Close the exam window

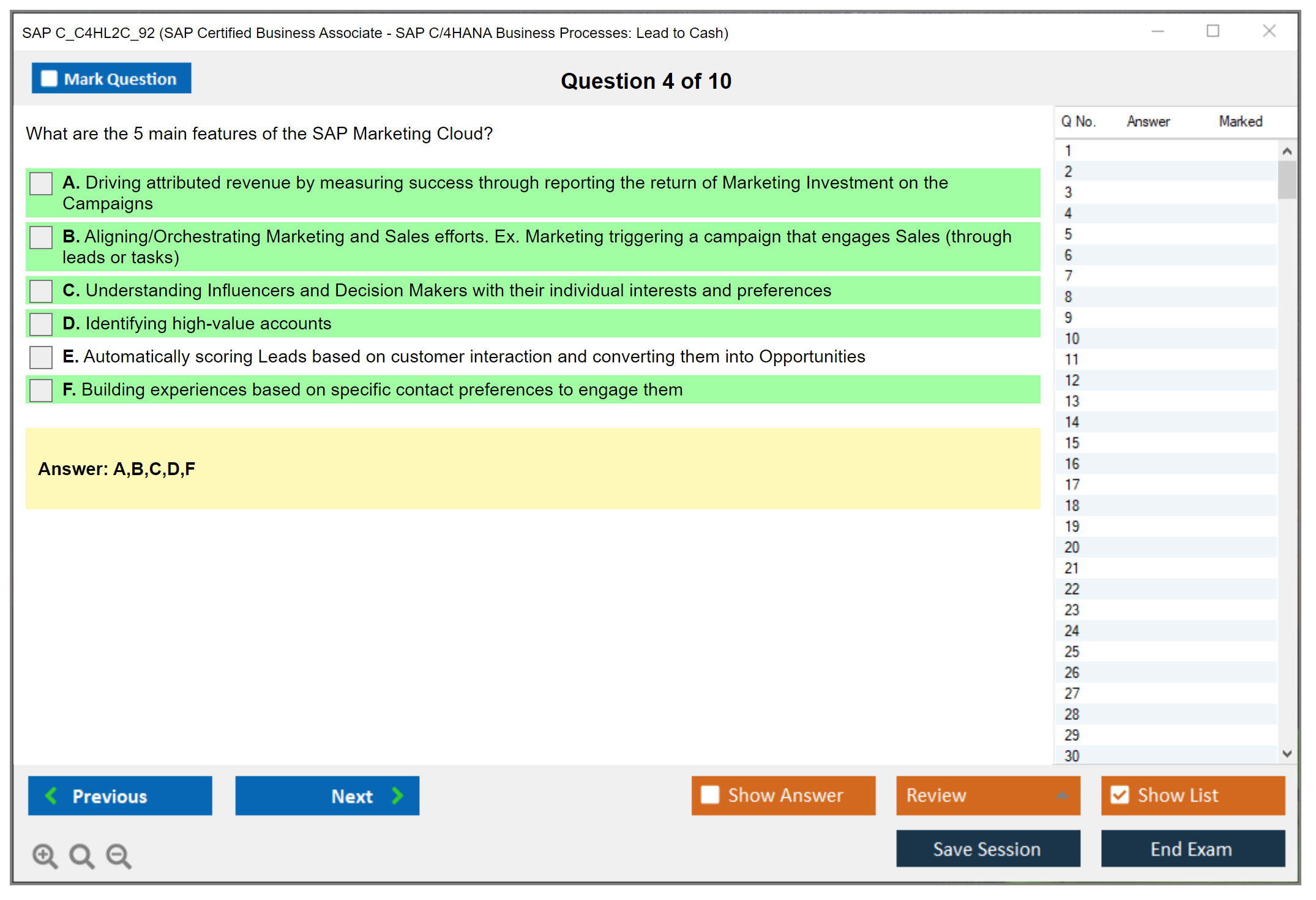pos(1269,31)
